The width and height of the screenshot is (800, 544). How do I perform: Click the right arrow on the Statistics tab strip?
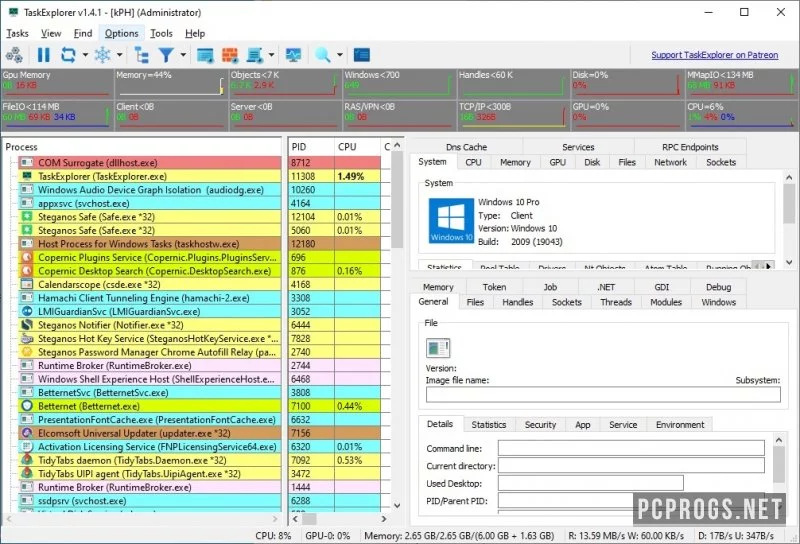point(768,266)
